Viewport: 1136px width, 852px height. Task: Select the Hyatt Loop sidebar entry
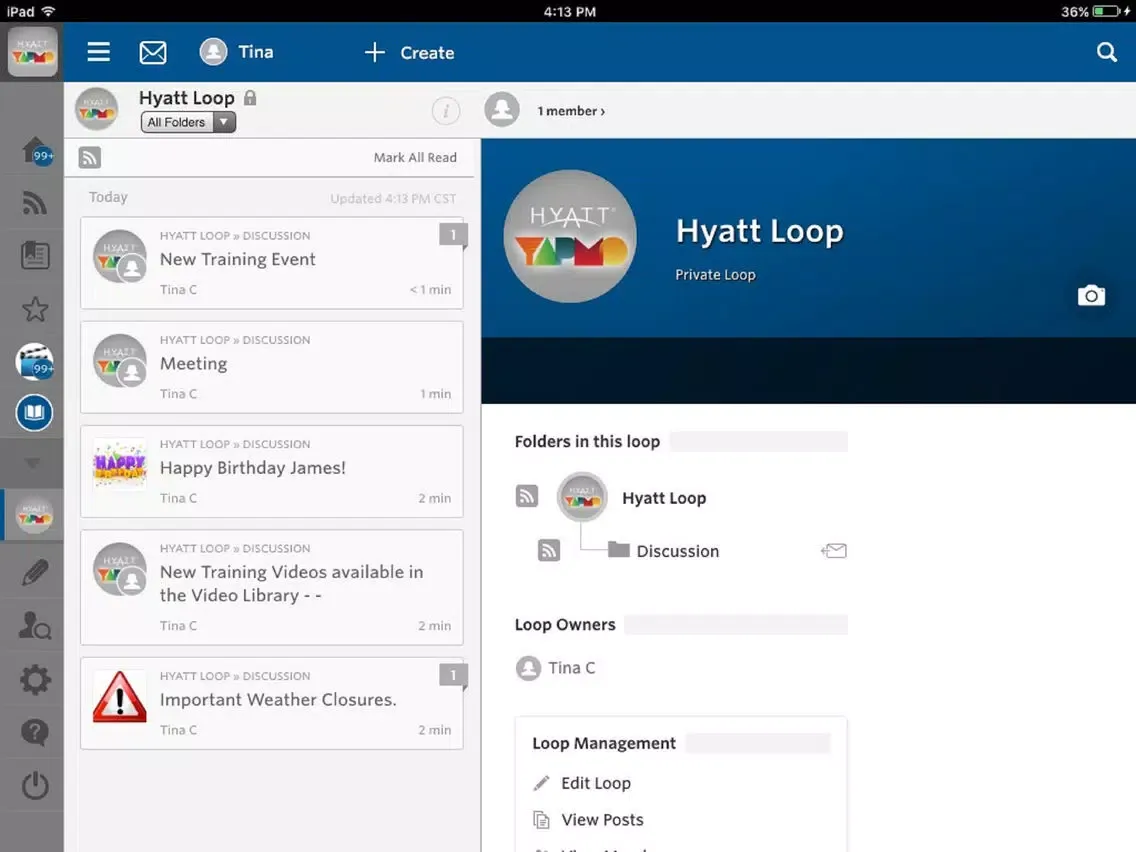[34, 514]
